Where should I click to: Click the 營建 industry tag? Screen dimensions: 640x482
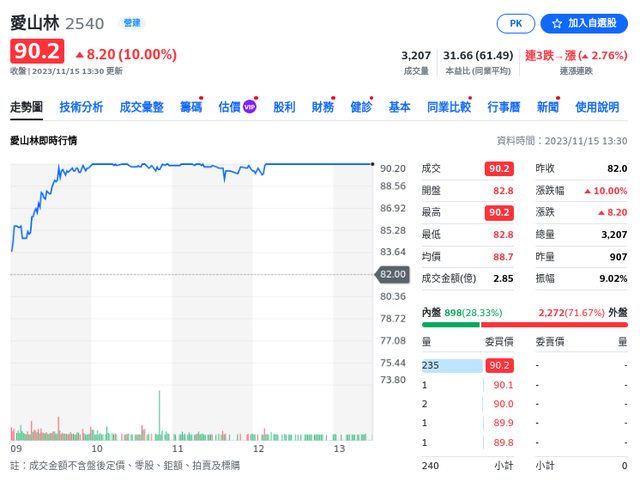tap(131, 22)
